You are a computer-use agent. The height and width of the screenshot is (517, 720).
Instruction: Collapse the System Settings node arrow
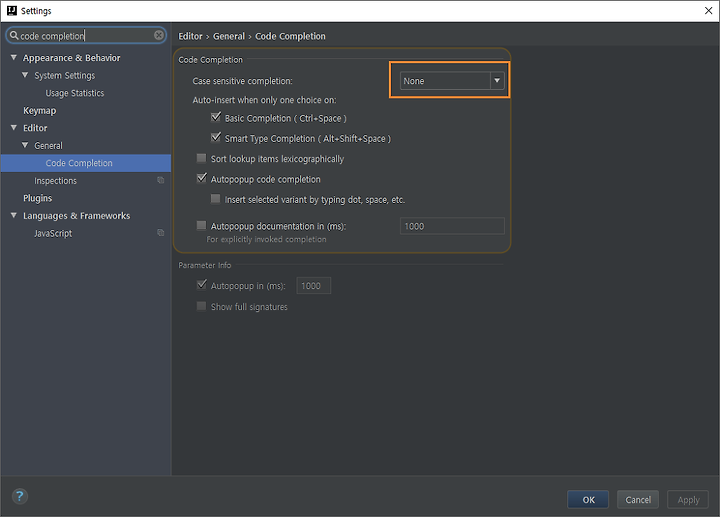pyautogui.click(x=25, y=75)
